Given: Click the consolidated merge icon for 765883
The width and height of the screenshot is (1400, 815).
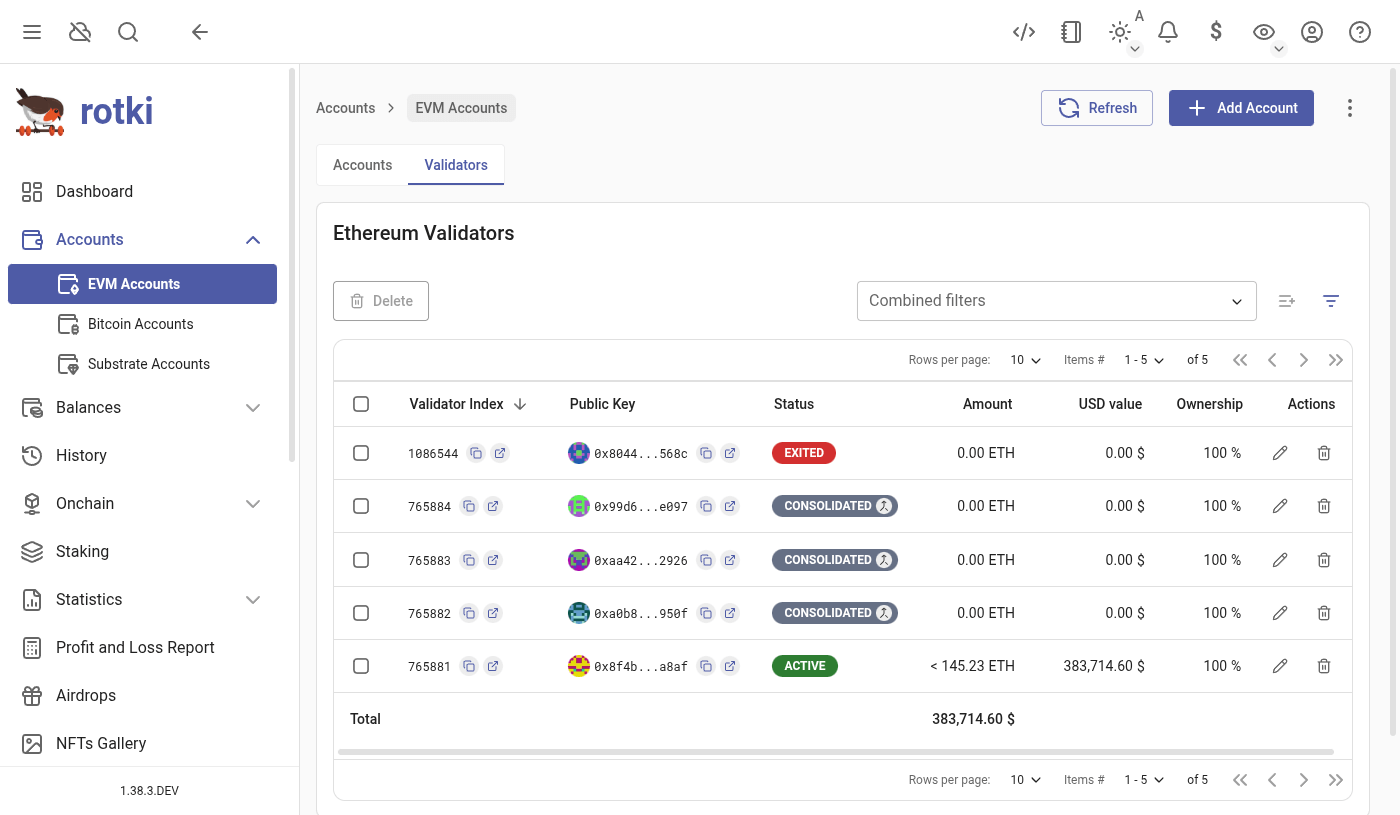Looking at the screenshot, I should pyautogui.click(x=884, y=560).
